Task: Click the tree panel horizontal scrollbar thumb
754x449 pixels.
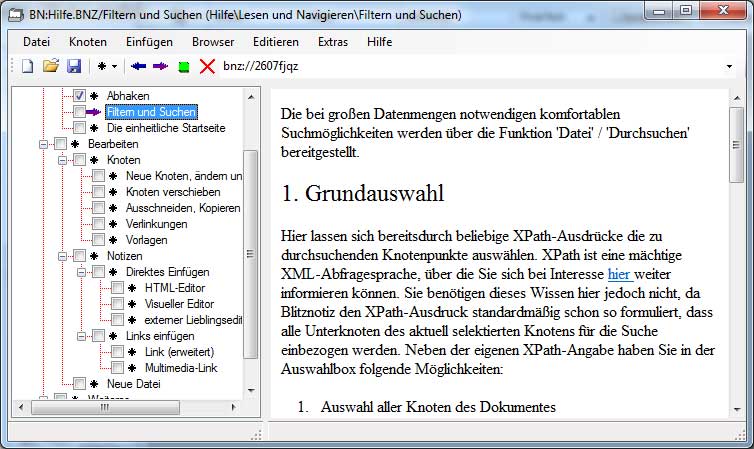Action: coord(105,407)
